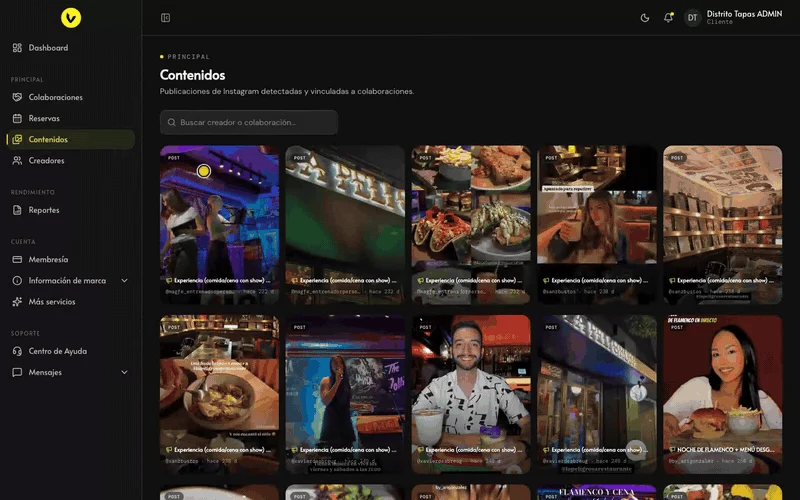Go to the Dashboard menu item
This screenshot has width=800, height=500.
[x=70, y=47]
